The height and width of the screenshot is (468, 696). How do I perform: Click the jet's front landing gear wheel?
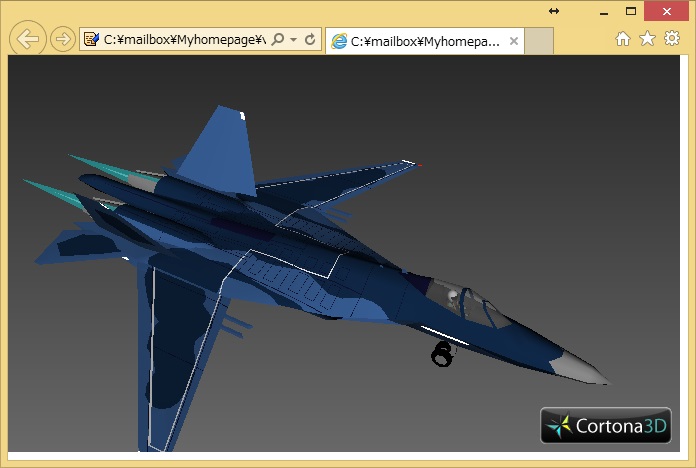(x=442, y=353)
